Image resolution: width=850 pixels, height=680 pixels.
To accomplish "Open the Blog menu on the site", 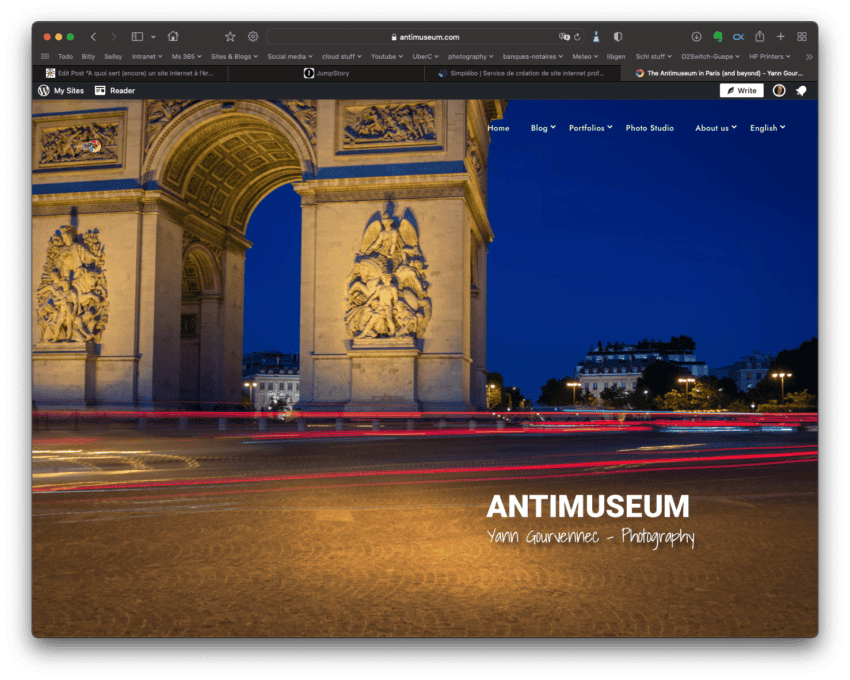I will click(543, 128).
